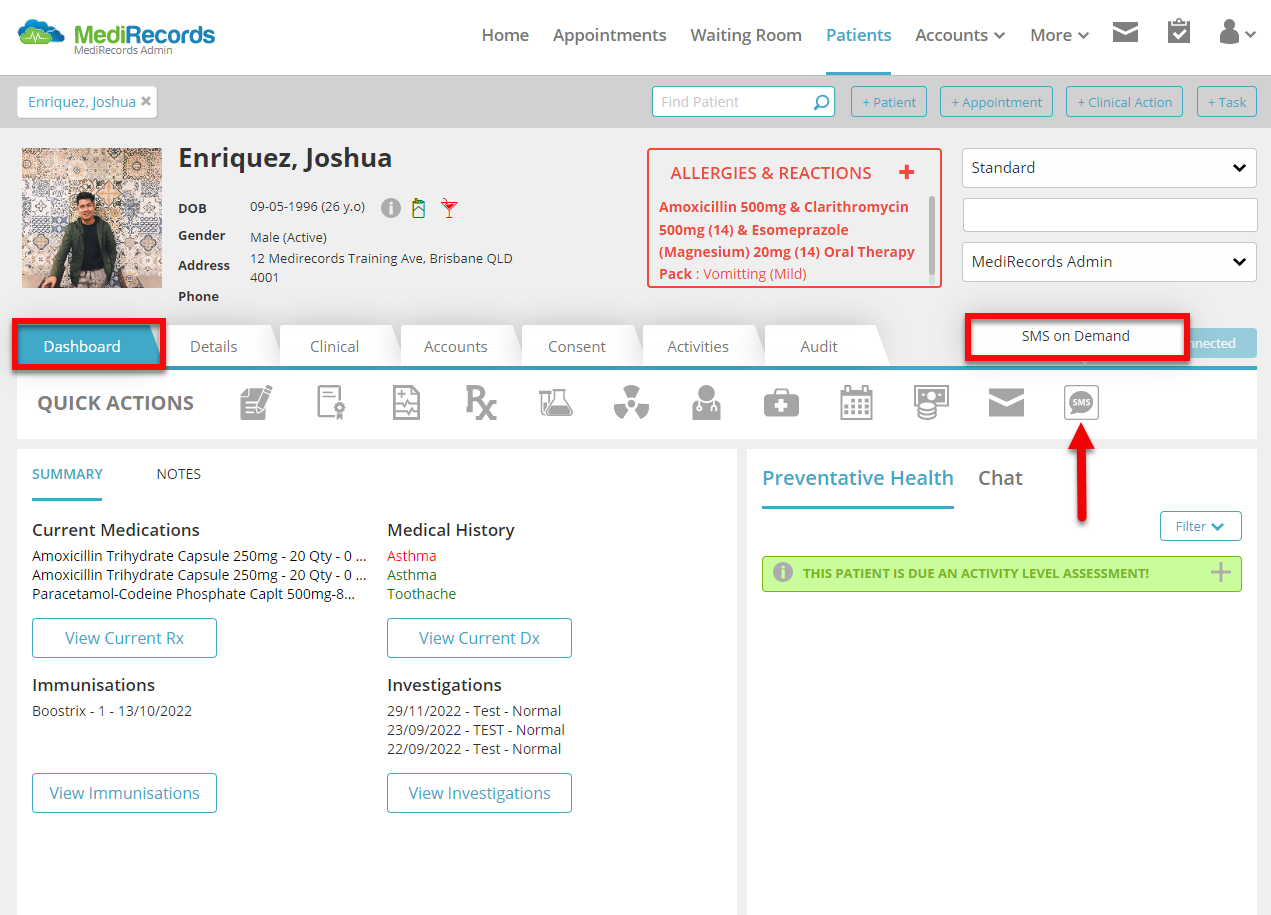The width and height of the screenshot is (1271, 915).
Task: Switch to the Audit tab
Action: [x=819, y=346]
